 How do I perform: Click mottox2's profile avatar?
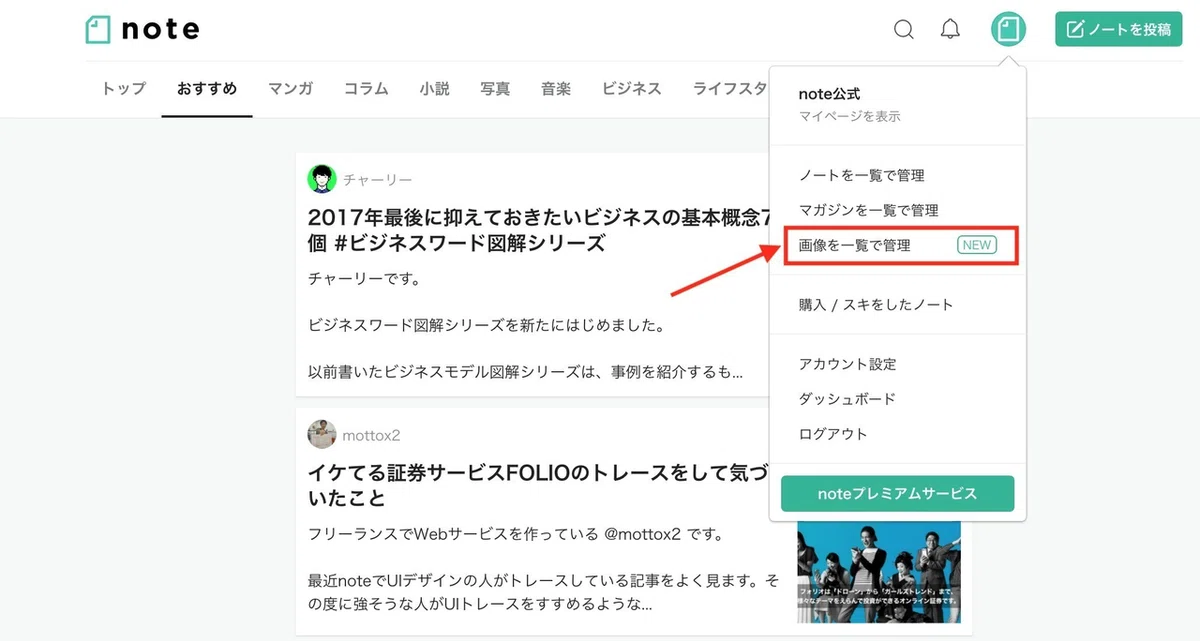point(322,434)
